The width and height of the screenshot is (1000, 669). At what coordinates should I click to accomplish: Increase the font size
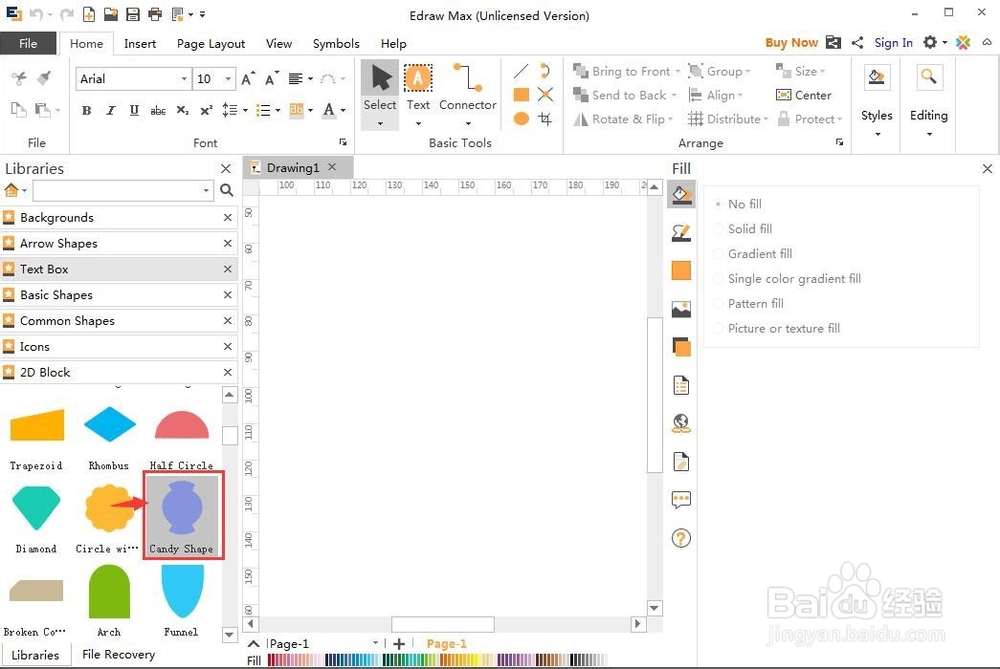[x=248, y=78]
